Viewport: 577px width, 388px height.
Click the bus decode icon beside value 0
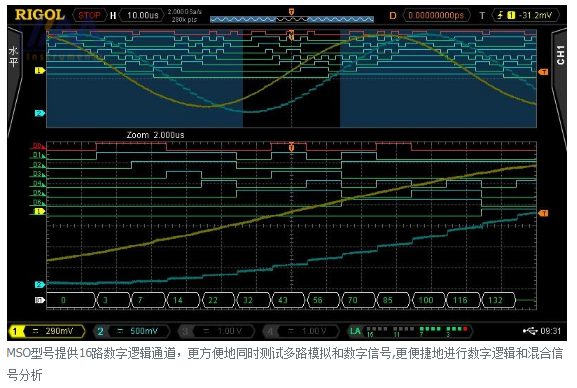coord(39,300)
